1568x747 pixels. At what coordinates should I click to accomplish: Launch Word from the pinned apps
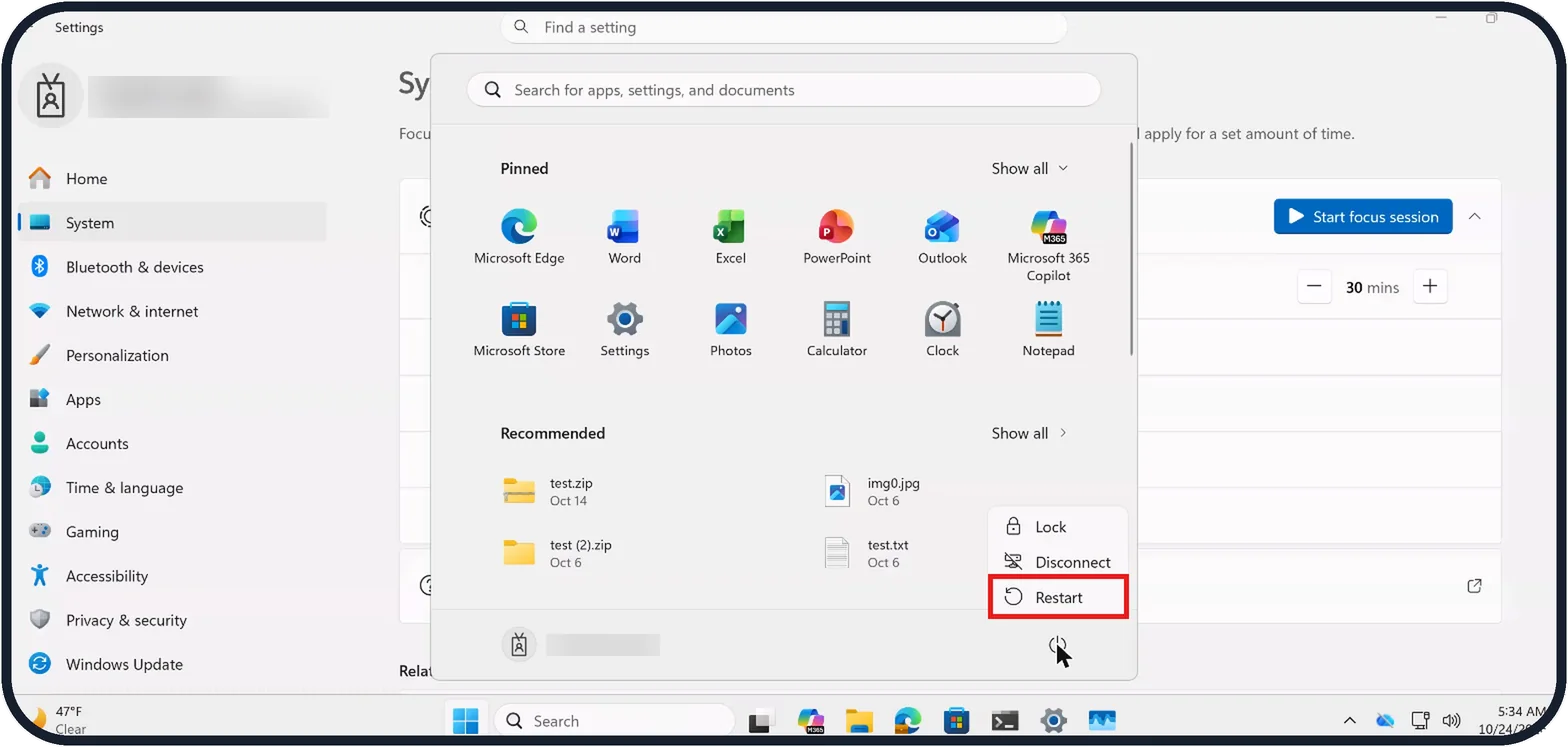[624, 237]
